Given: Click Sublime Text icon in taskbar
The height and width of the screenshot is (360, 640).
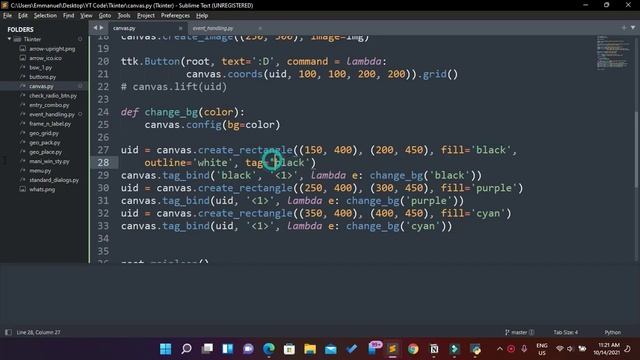Looking at the screenshot, I should pyautogui.click(x=393, y=349).
